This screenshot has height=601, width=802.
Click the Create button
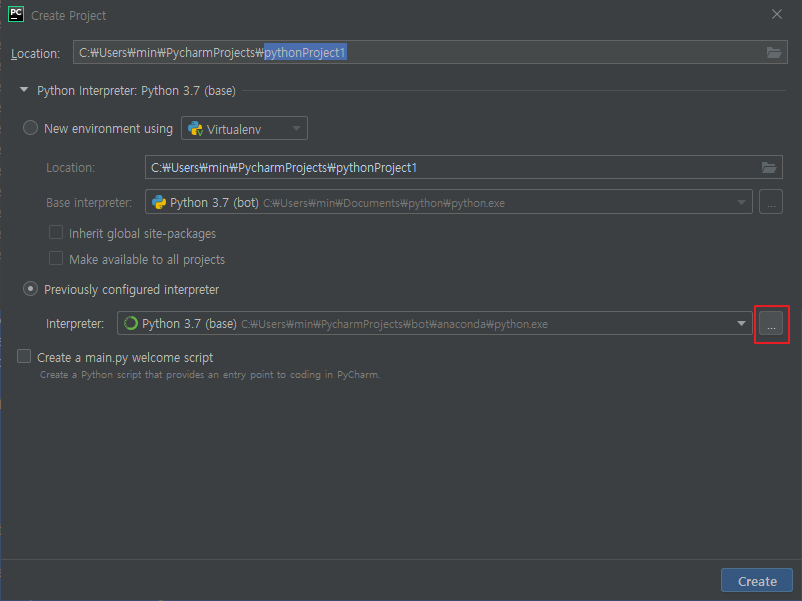757,581
